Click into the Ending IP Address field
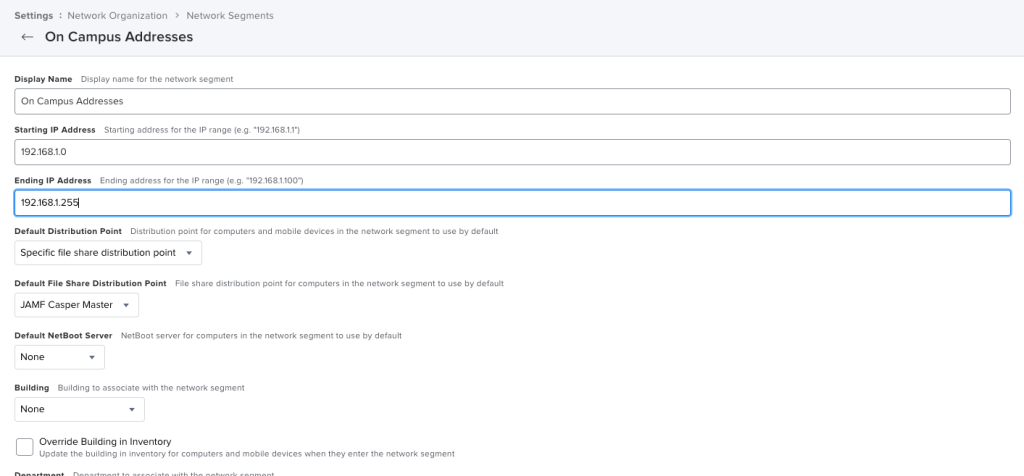Image resolution: width=1024 pixels, height=476 pixels. point(512,203)
